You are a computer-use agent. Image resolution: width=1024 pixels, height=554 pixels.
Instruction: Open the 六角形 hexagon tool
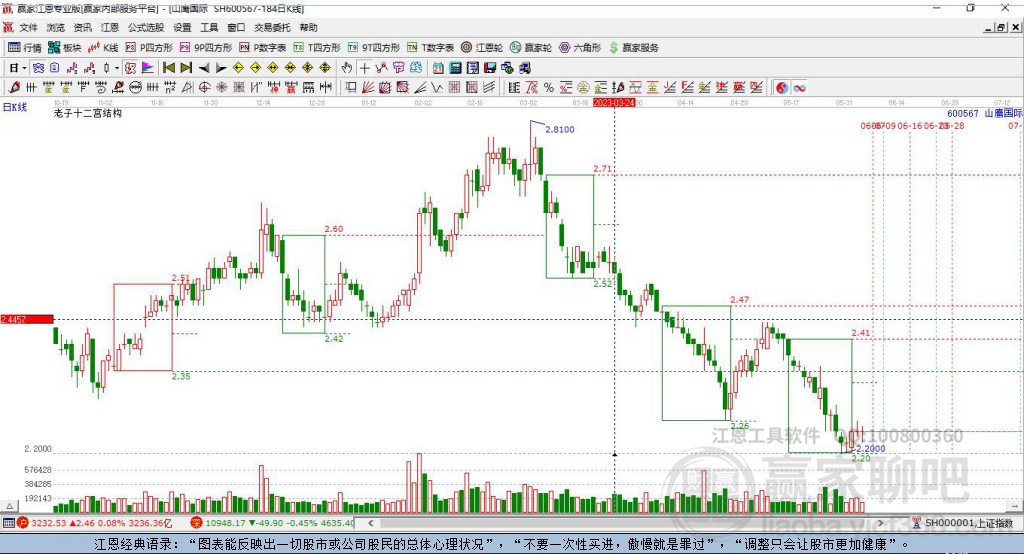point(580,48)
